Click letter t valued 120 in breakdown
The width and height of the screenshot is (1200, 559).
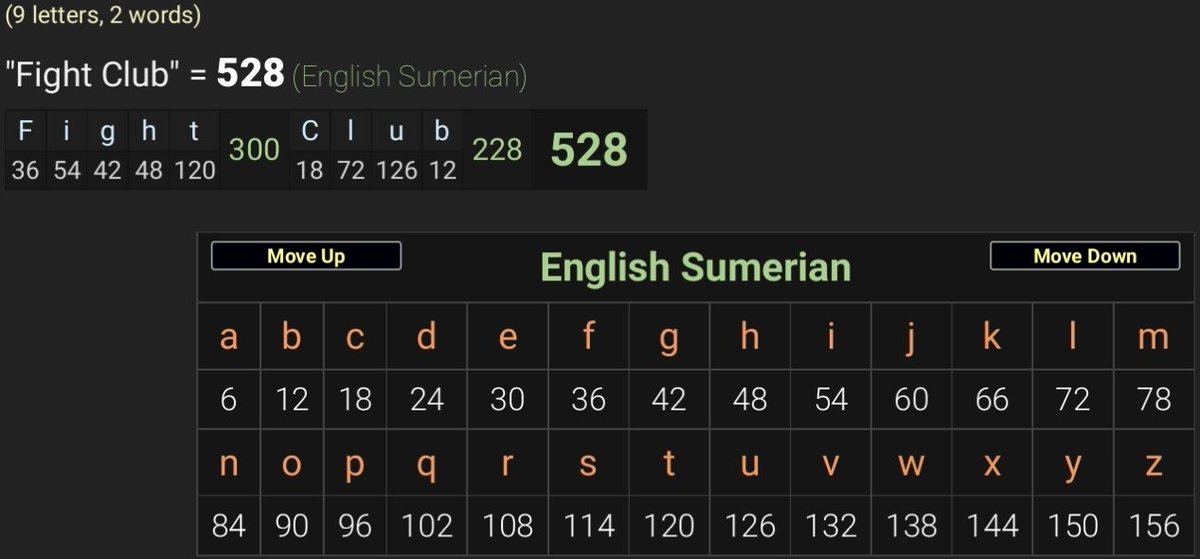(194, 131)
